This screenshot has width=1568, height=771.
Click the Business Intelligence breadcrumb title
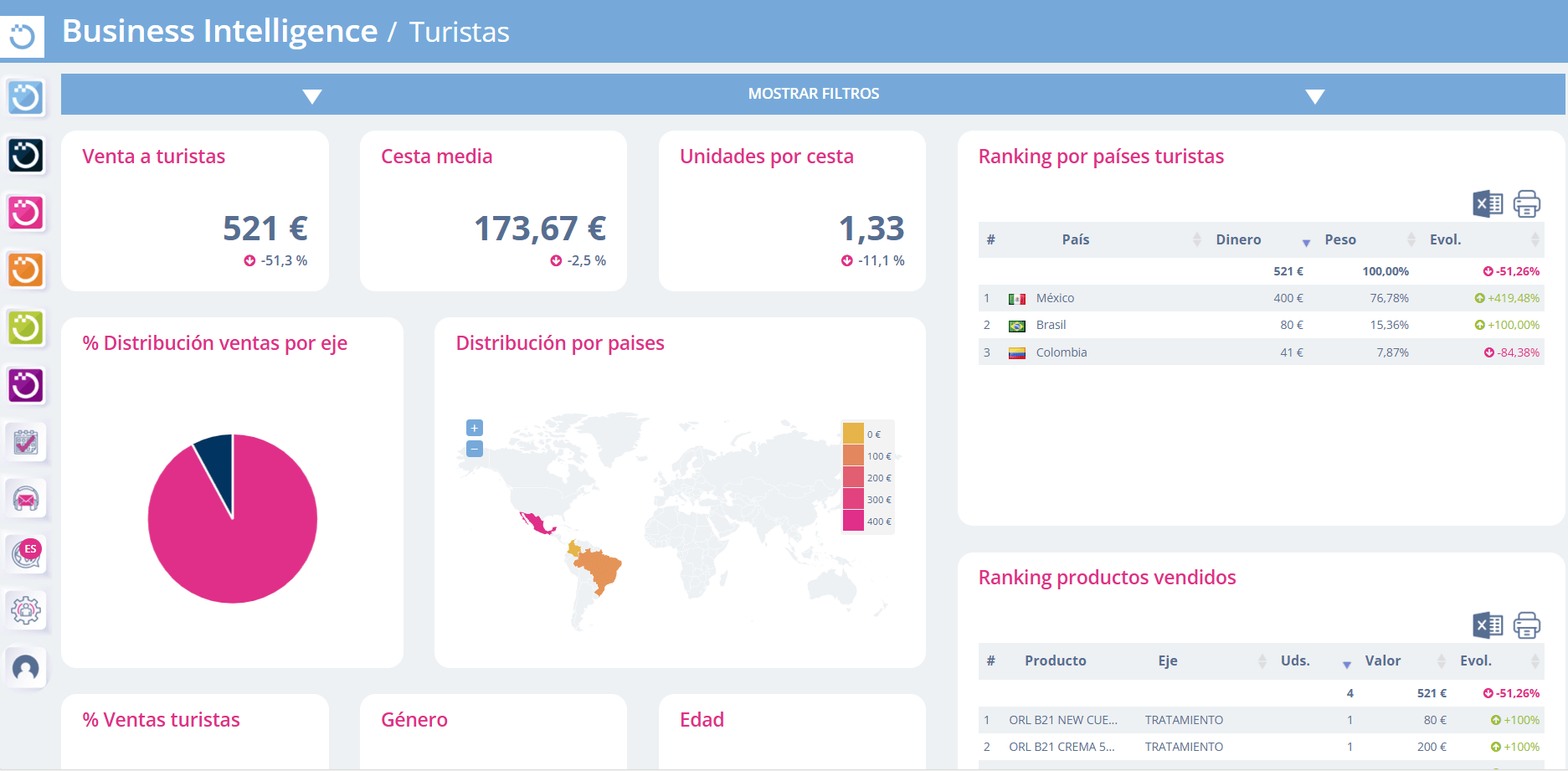pyautogui.click(x=219, y=31)
